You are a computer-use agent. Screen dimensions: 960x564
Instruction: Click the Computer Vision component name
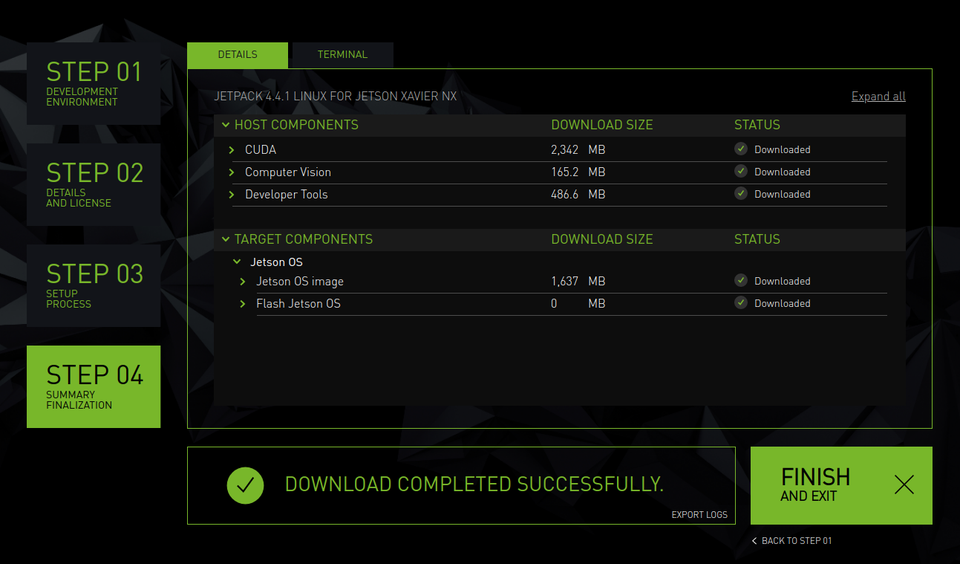288,173
